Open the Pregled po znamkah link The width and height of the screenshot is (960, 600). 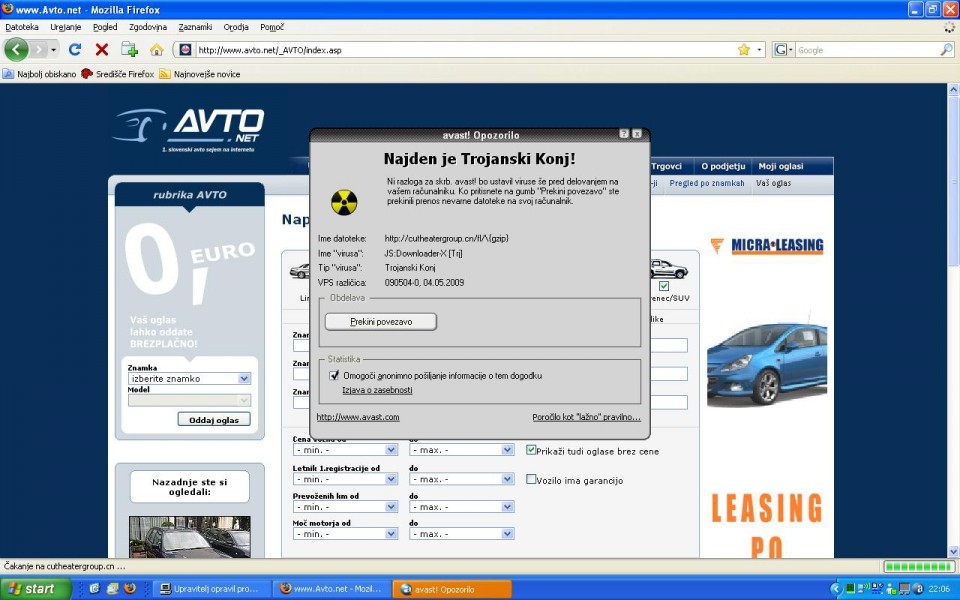(x=707, y=183)
